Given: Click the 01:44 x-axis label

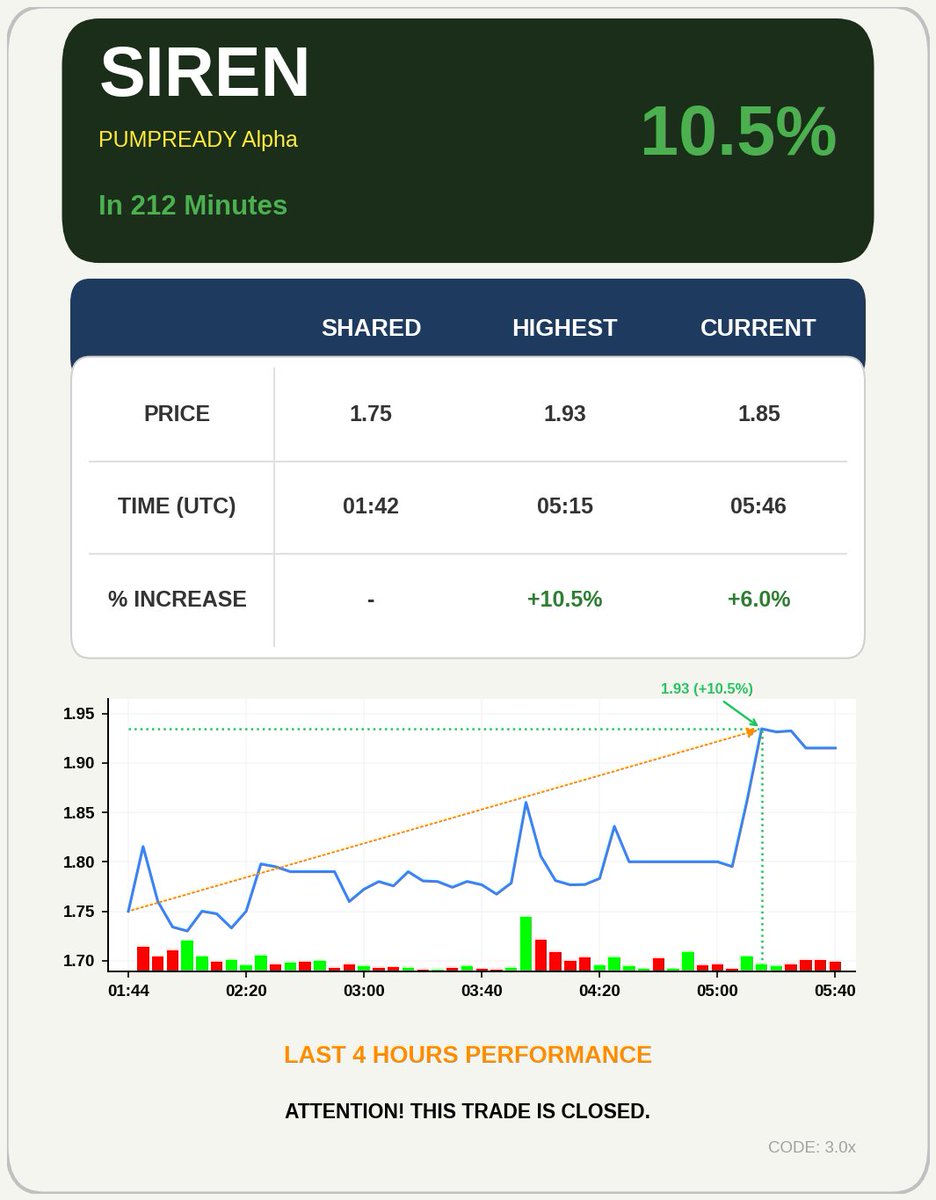Looking at the screenshot, I should (x=129, y=990).
